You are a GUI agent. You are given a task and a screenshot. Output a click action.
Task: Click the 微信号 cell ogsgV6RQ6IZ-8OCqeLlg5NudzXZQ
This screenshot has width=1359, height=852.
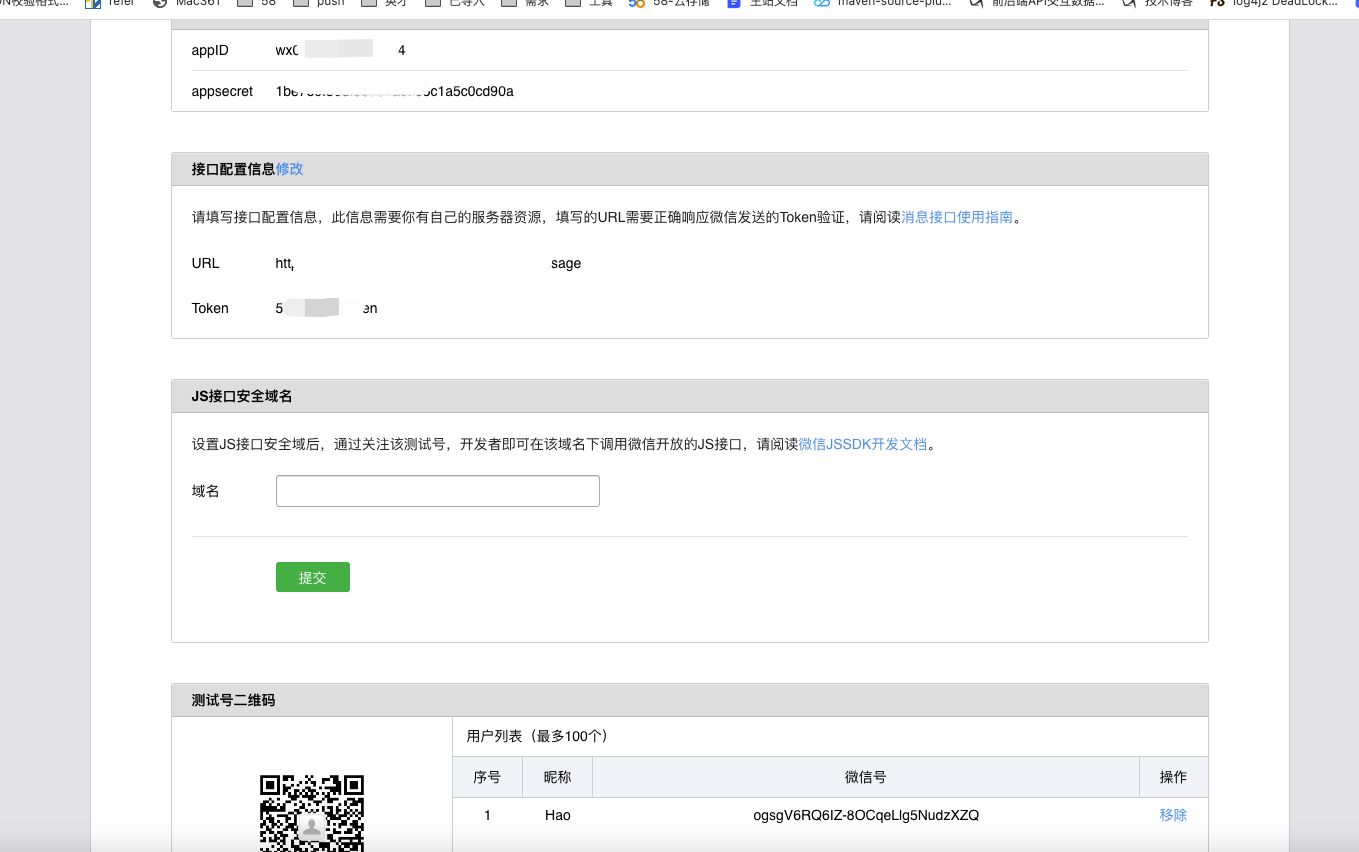(866, 815)
